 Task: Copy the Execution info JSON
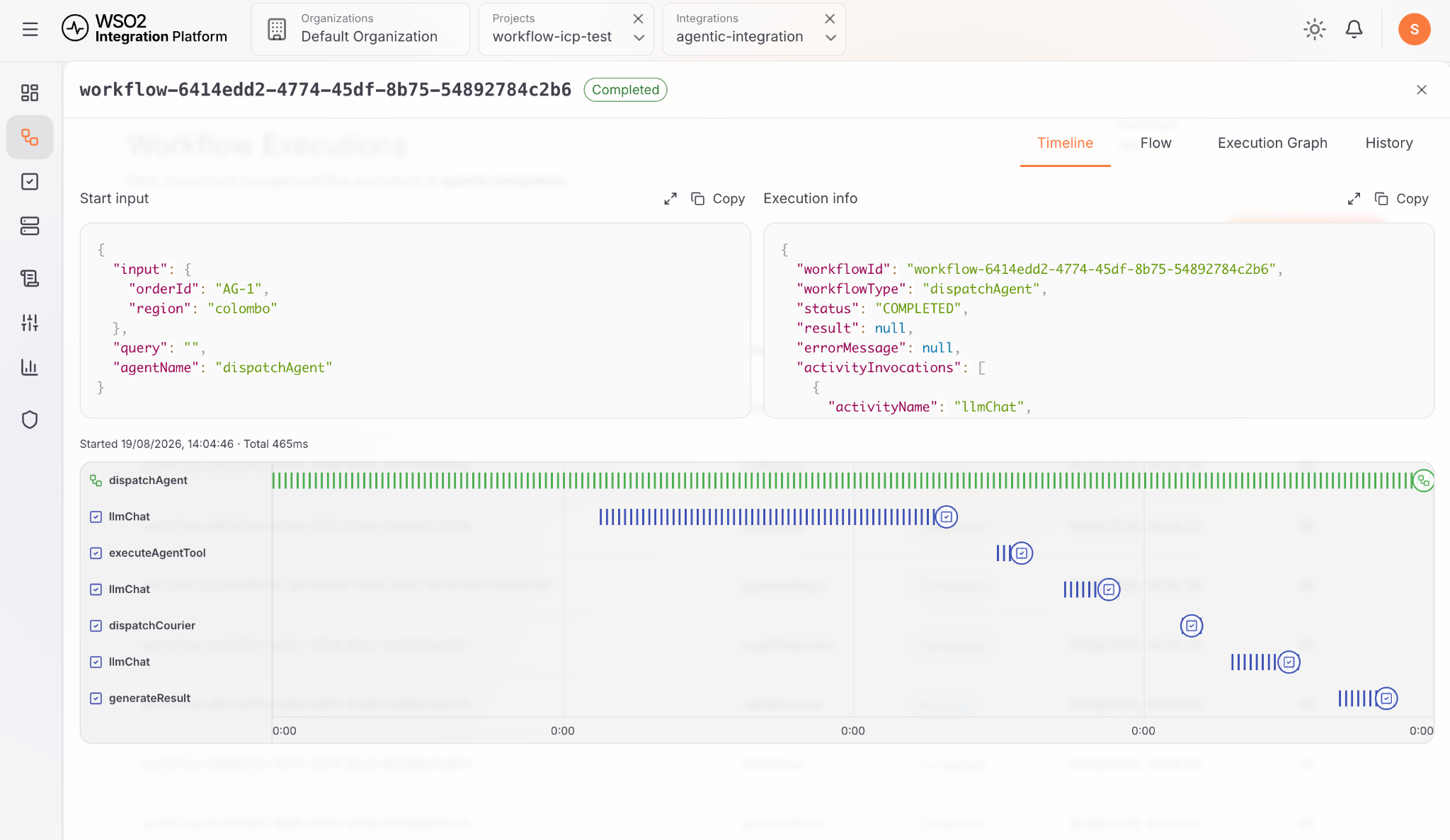pos(1401,199)
